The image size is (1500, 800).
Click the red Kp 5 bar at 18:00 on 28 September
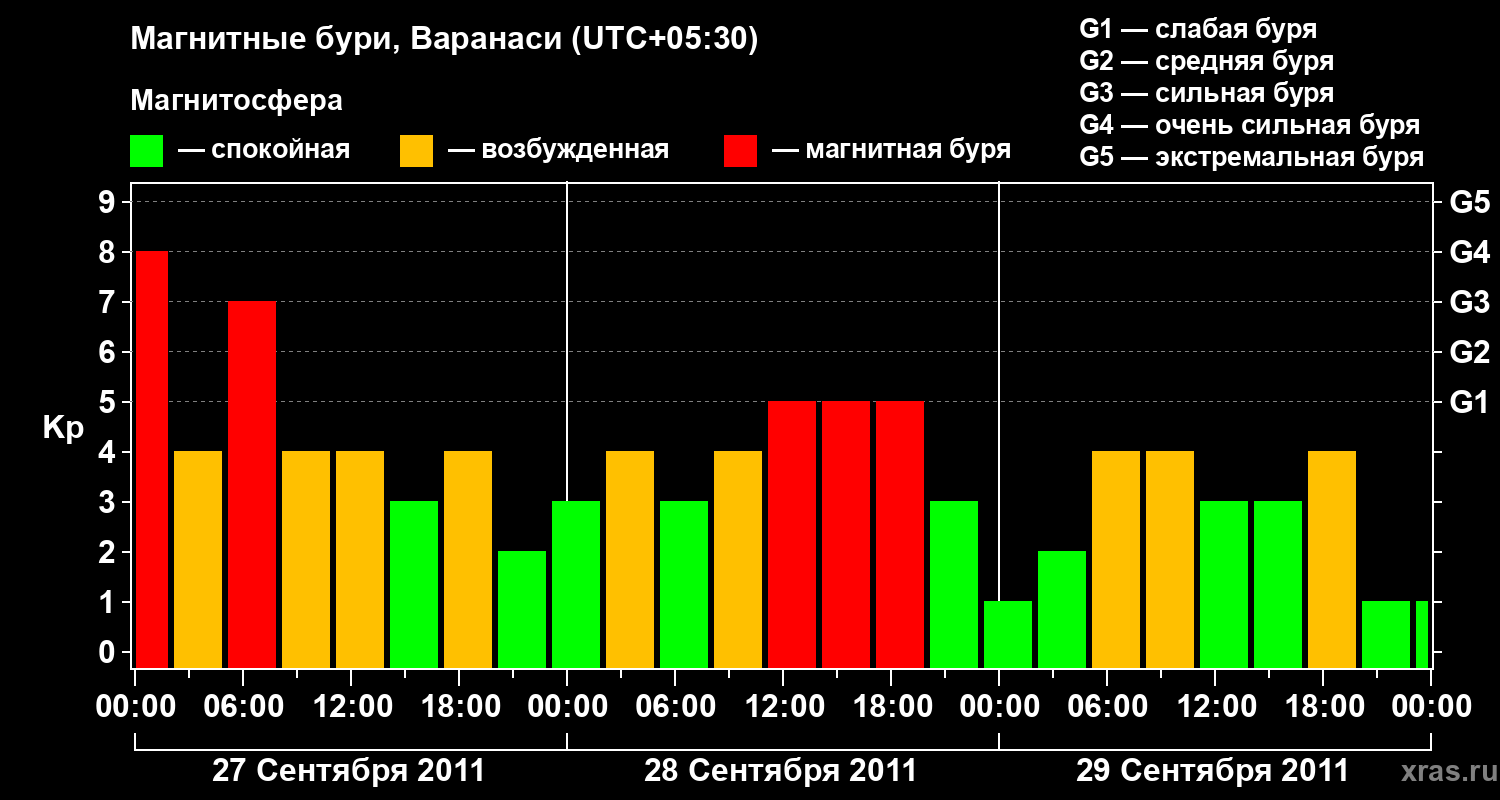(900, 534)
